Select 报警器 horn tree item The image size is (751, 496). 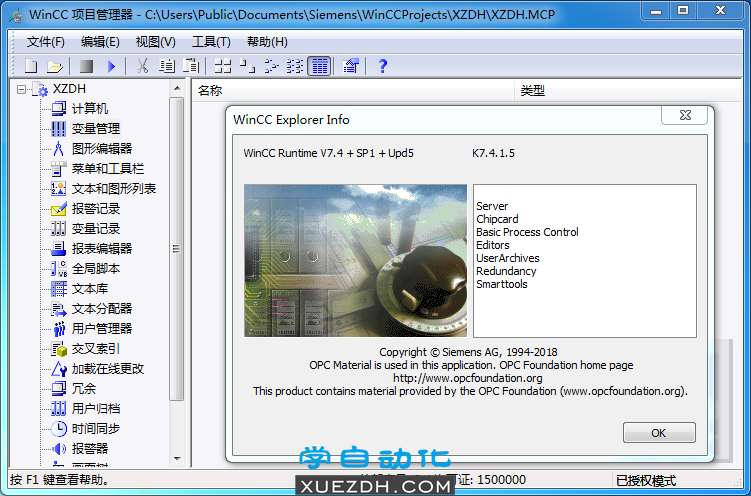pos(90,449)
